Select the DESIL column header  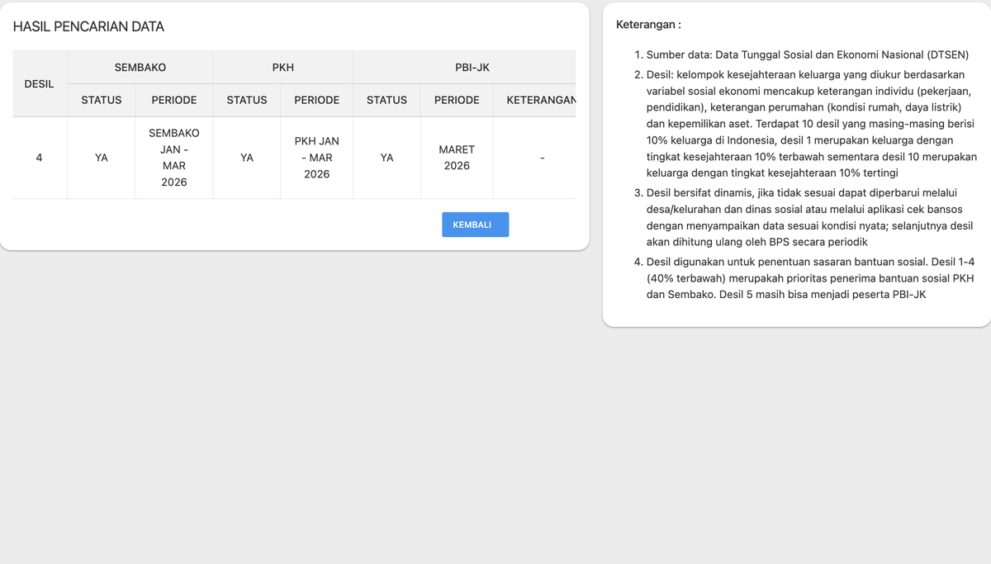[x=39, y=84]
